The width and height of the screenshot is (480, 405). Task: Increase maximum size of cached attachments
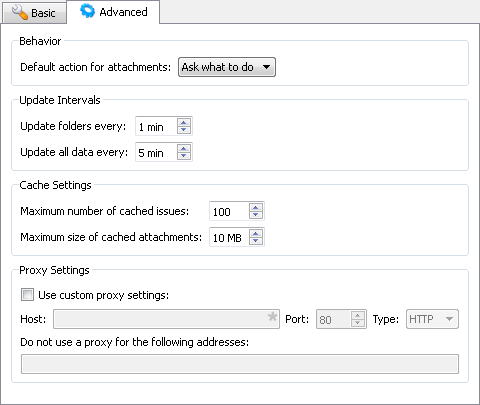[256, 233]
